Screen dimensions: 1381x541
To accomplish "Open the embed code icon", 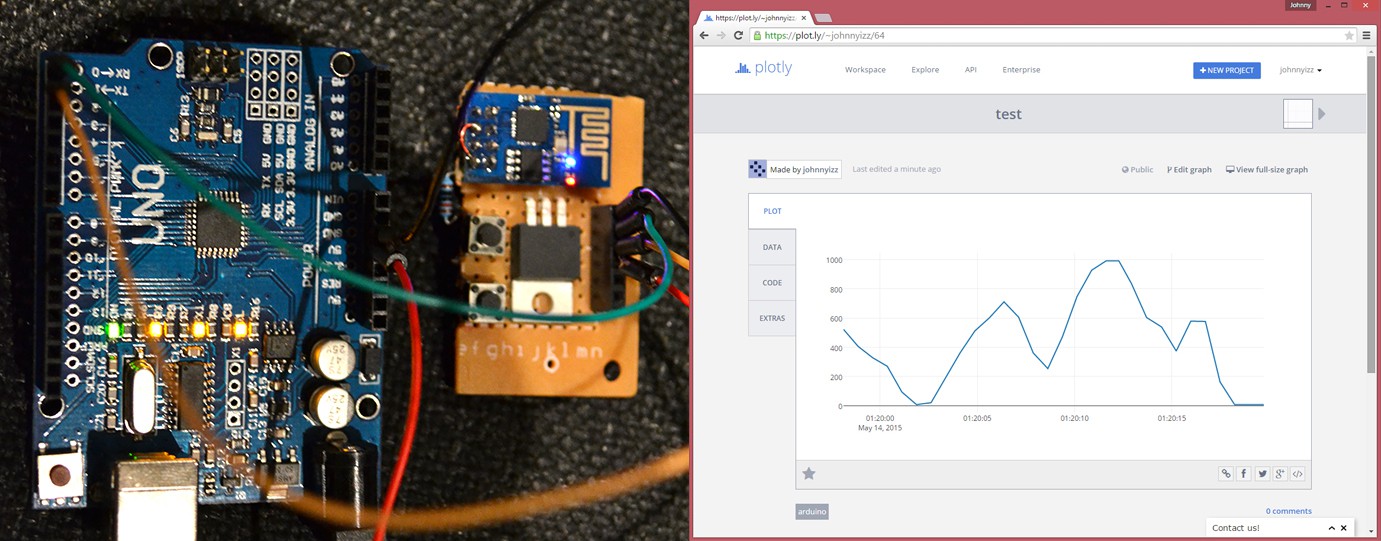I will pos(1297,474).
